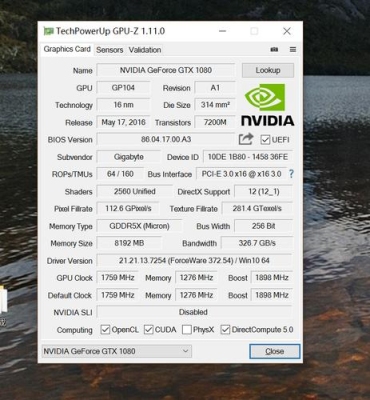
Task: Click the Device ID 10DE 1B80 field
Action: (x=248, y=157)
